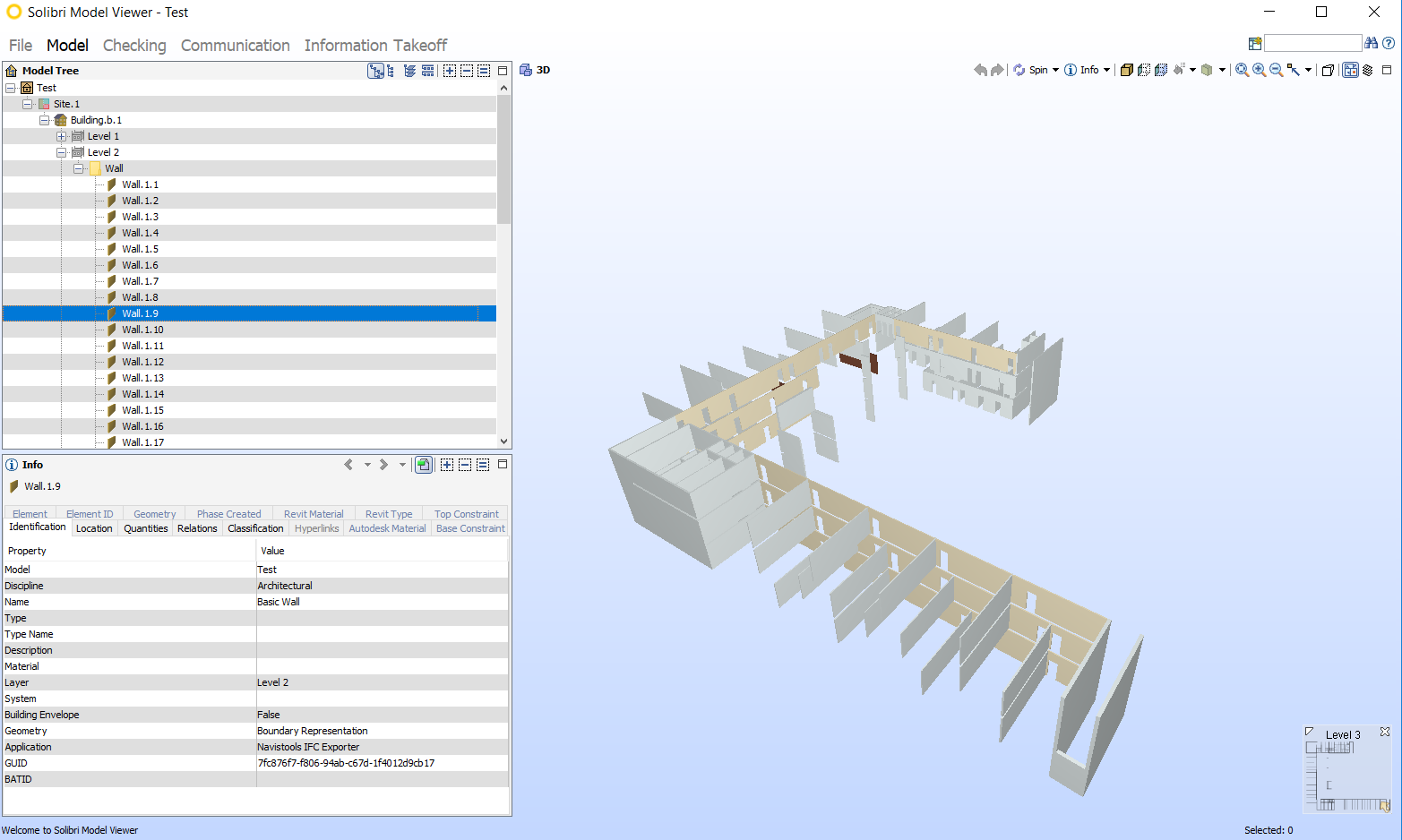Toggle the automatic info update icon in Info panel
Image resolution: width=1402 pixels, height=840 pixels.
(x=422, y=464)
